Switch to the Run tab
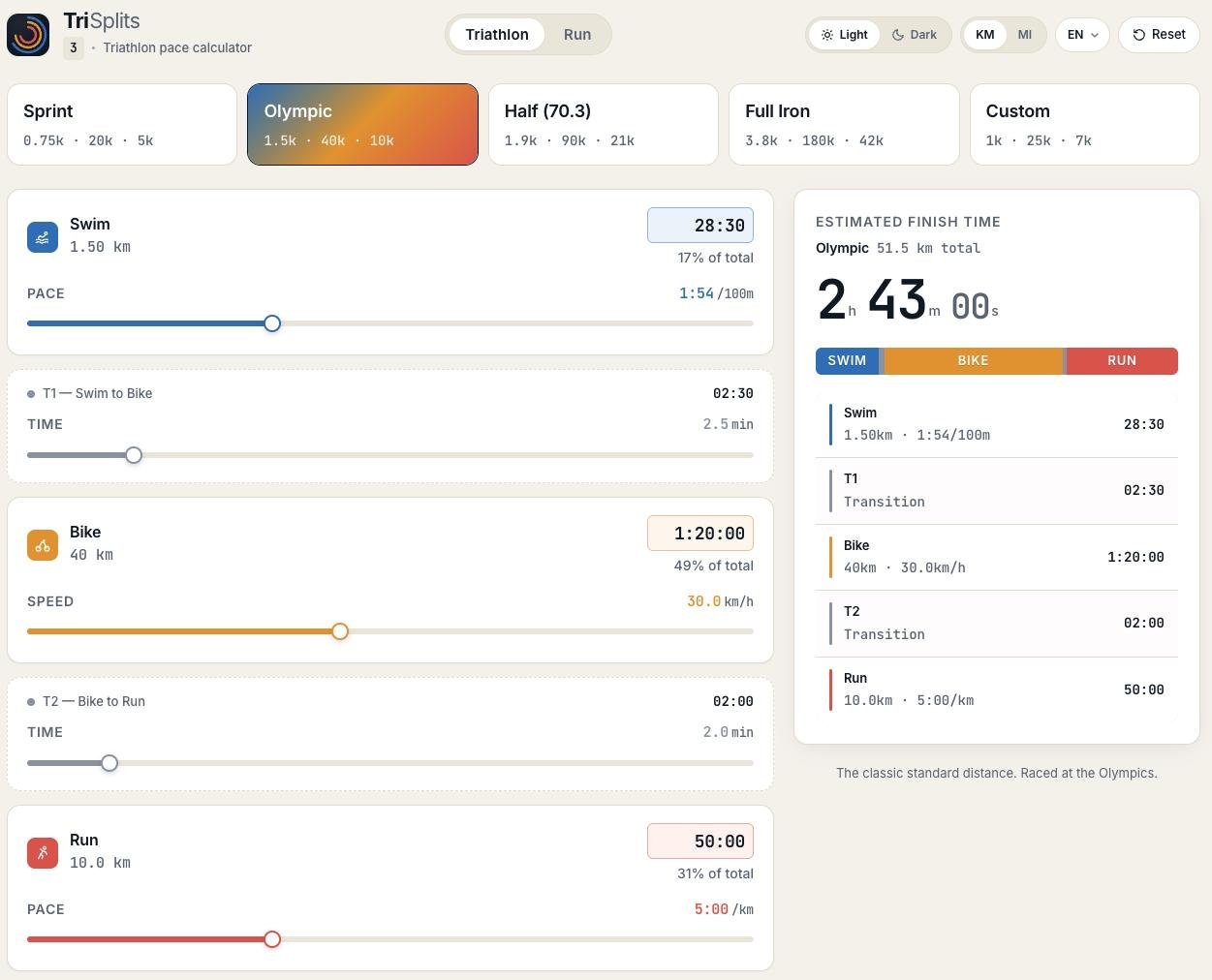The height and width of the screenshot is (980, 1212). pos(577,35)
